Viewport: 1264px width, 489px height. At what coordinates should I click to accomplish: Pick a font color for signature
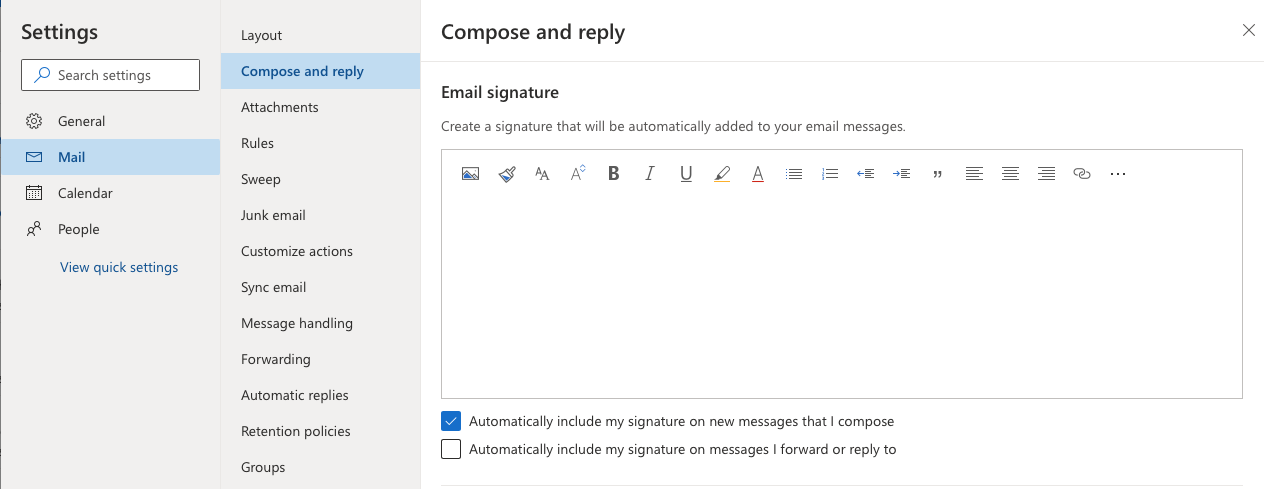[758, 174]
